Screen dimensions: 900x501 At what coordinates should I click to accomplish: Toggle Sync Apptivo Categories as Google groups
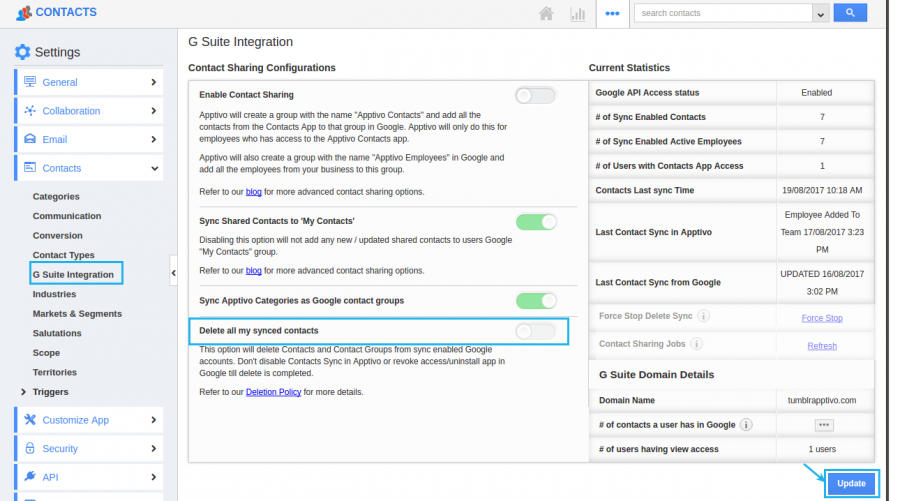coord(536,301)
